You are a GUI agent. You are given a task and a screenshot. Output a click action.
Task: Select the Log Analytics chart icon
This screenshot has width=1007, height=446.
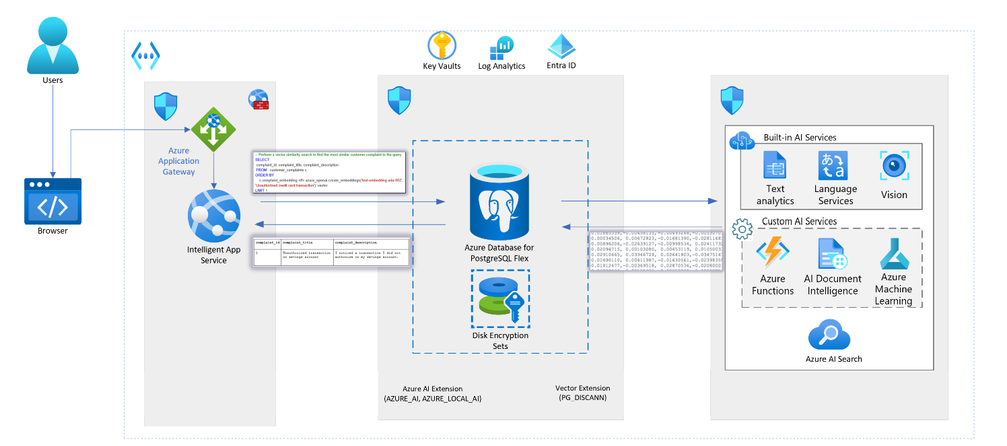pyautogui.click(x=502, y=48)
